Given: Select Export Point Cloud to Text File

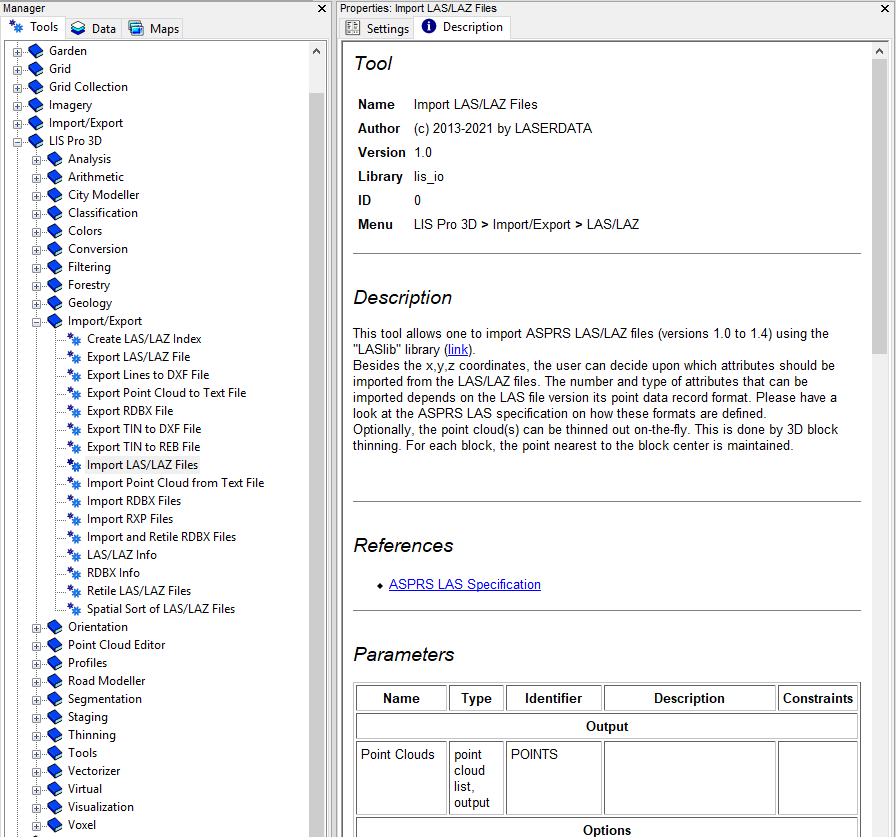Looking at the screenshot, I should point(166,393).
